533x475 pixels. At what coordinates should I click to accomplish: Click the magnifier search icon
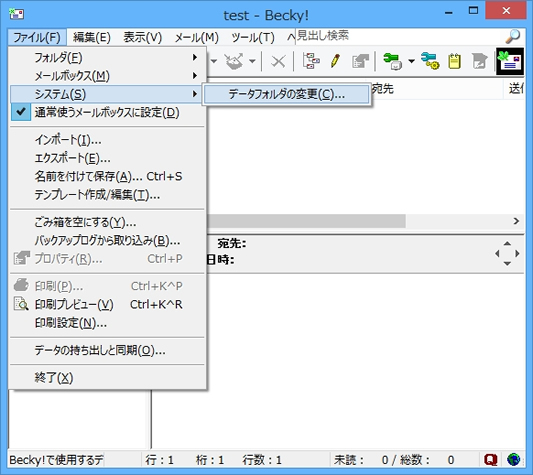513,36
